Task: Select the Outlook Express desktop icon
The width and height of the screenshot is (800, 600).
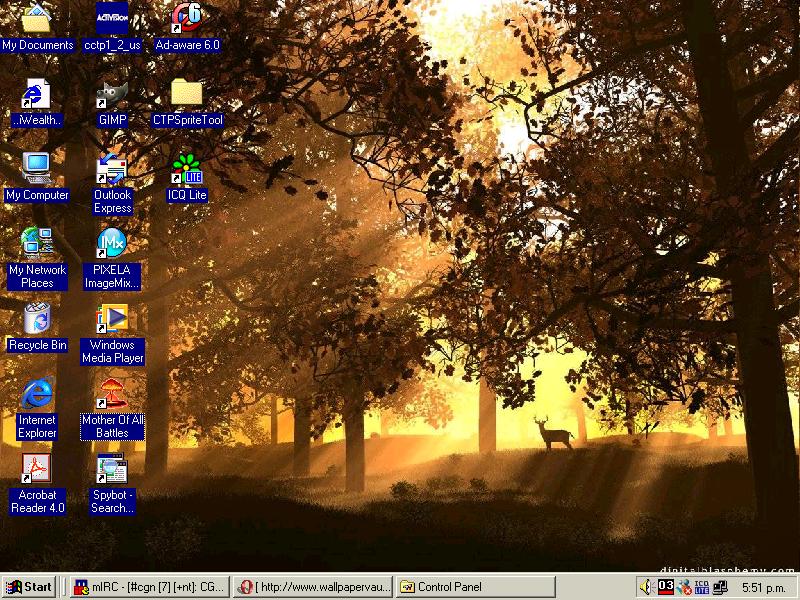Action: point(112,170)
